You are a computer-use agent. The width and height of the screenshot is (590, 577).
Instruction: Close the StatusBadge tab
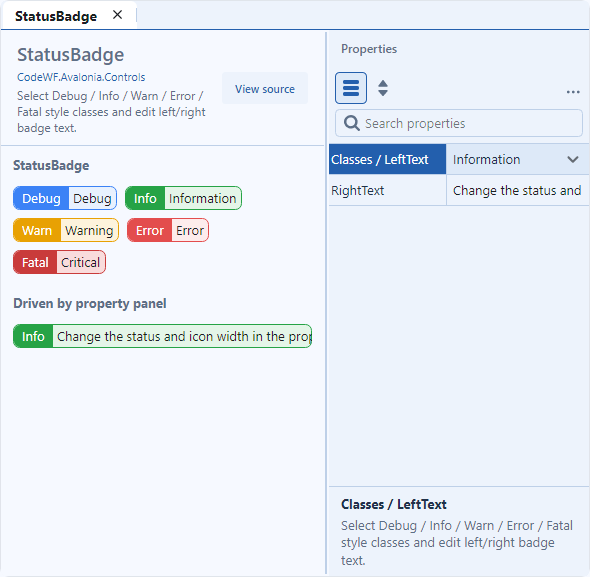coord(117,15)
